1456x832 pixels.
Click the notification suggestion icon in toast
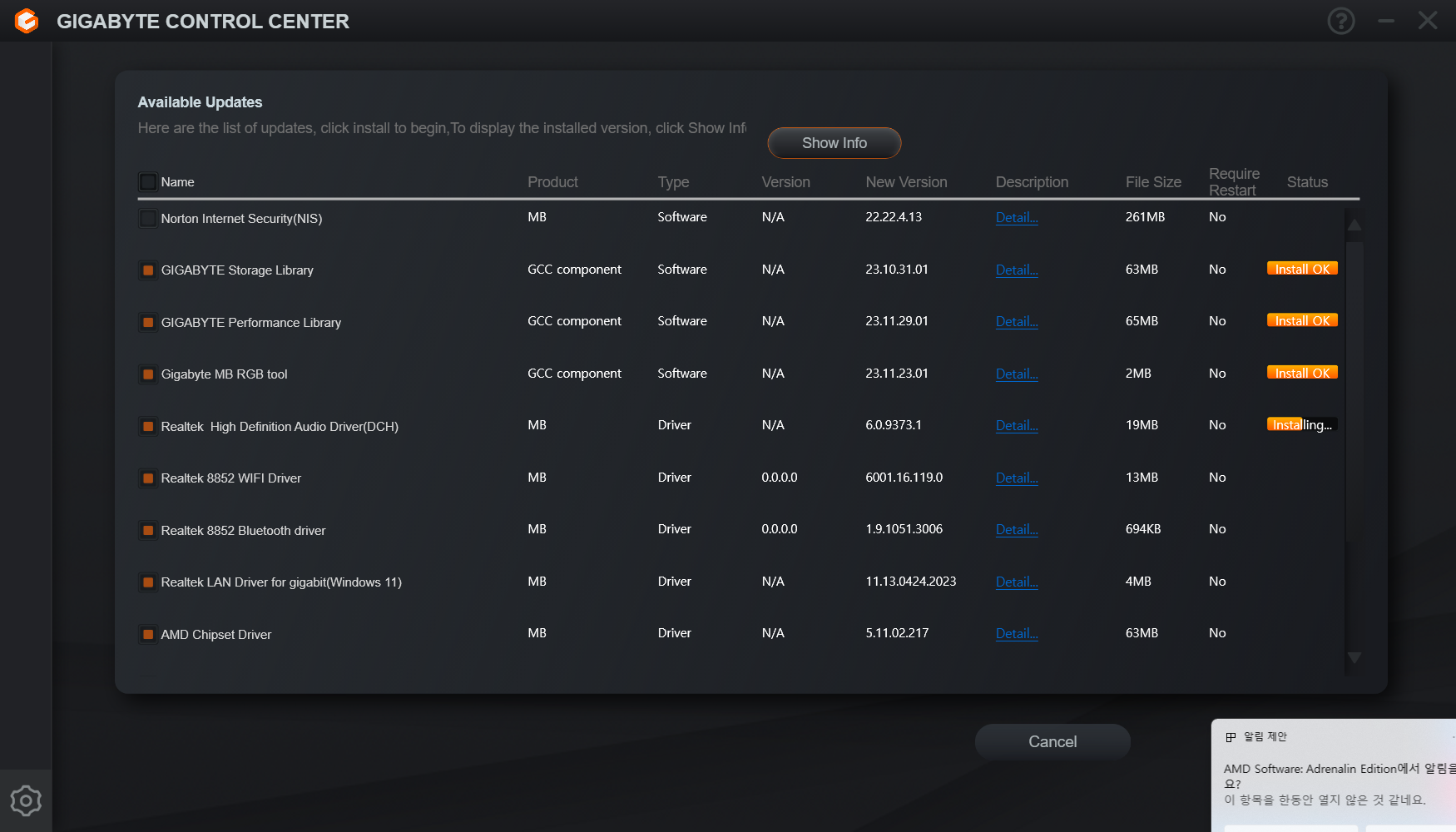click(1231, 737)
